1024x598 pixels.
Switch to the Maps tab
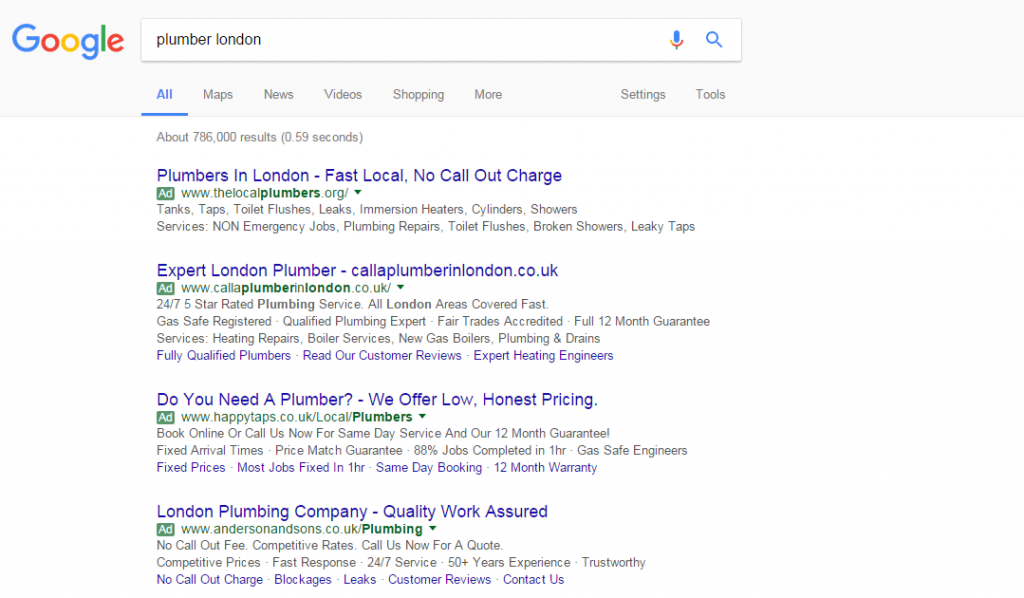(218, 95)
